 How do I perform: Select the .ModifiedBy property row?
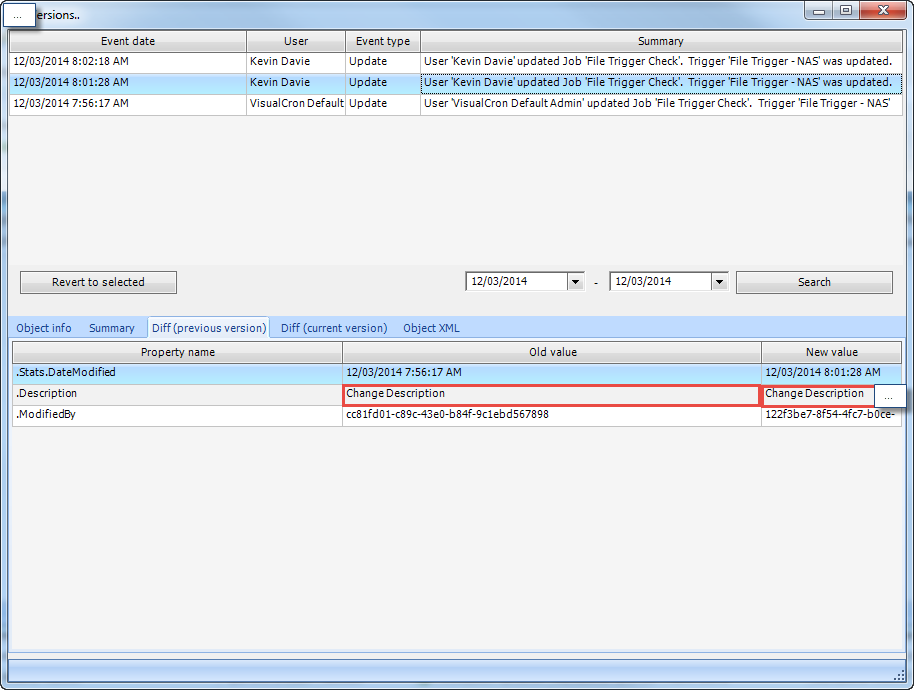(x=177, y=415)
